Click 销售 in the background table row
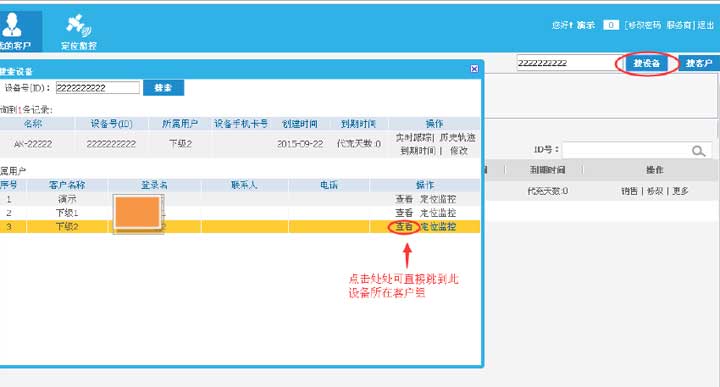Screen dimensions: 720x387 (629, 191)
